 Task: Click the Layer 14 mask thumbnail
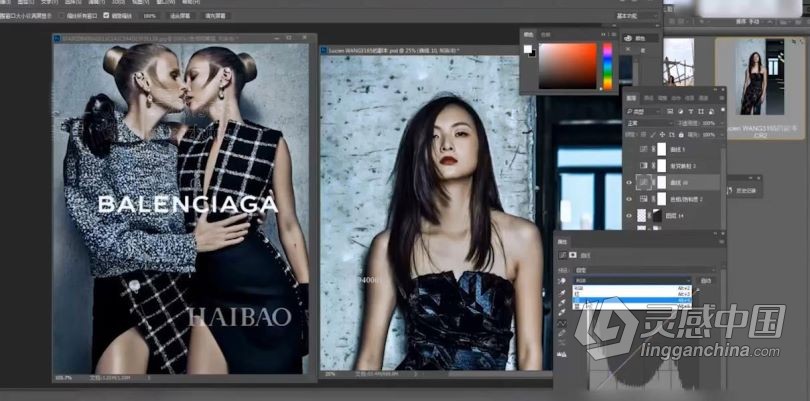(657, 215)
